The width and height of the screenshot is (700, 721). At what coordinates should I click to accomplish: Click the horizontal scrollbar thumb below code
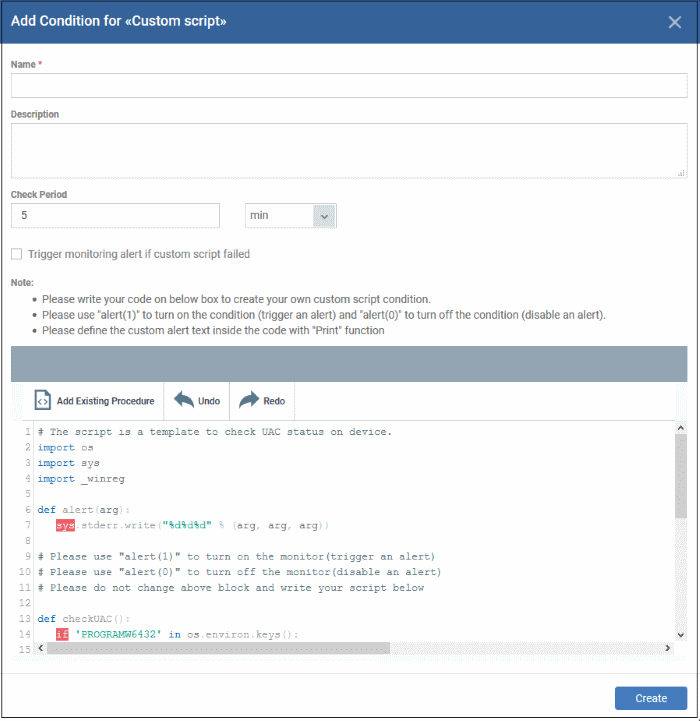click(218, 648)
